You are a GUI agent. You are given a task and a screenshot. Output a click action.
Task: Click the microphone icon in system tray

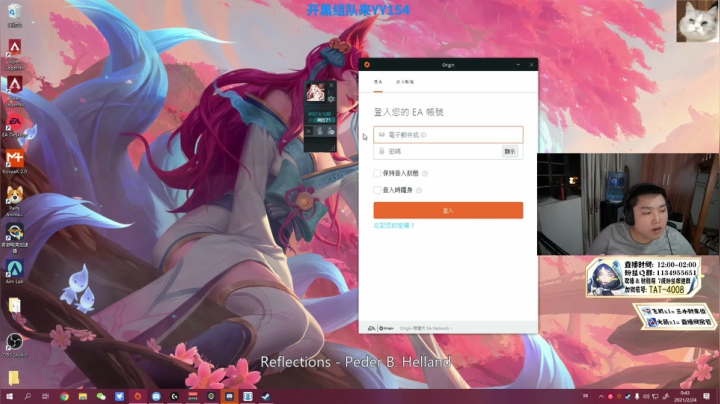pyautogui.click(x=637, y=396)
